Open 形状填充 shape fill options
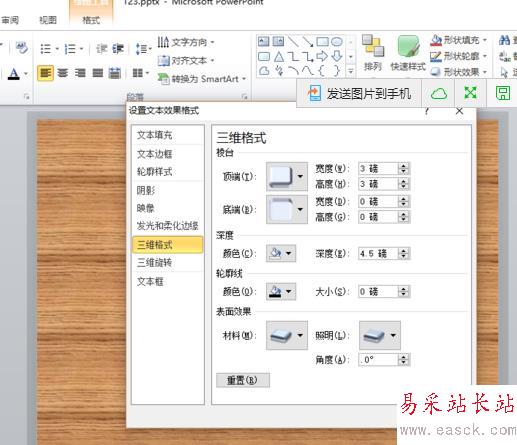The width and height of the screenshot is (517, 445). tap(458, 40)
